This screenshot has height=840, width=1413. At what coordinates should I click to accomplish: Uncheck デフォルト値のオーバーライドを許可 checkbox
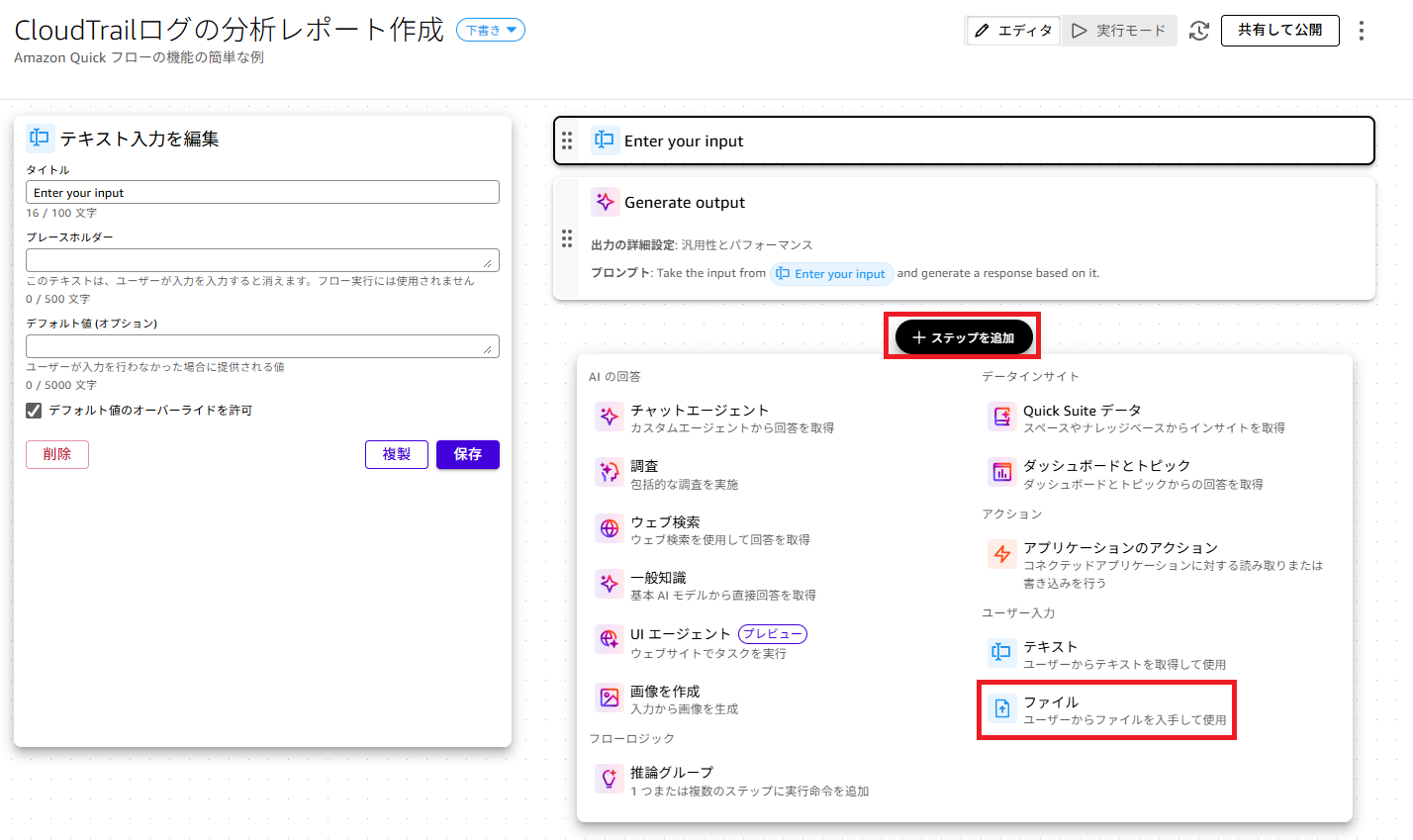click(x=34, y=411)
